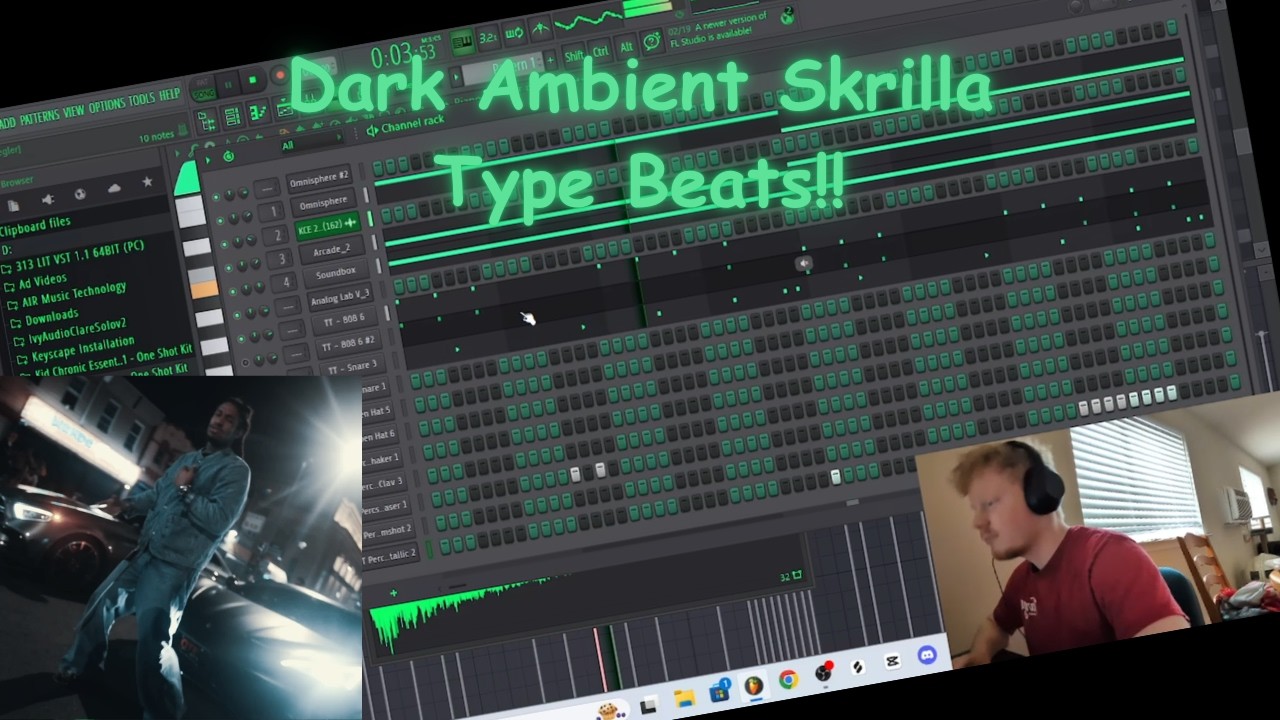Click the Alt modifier button

[626, 47]
